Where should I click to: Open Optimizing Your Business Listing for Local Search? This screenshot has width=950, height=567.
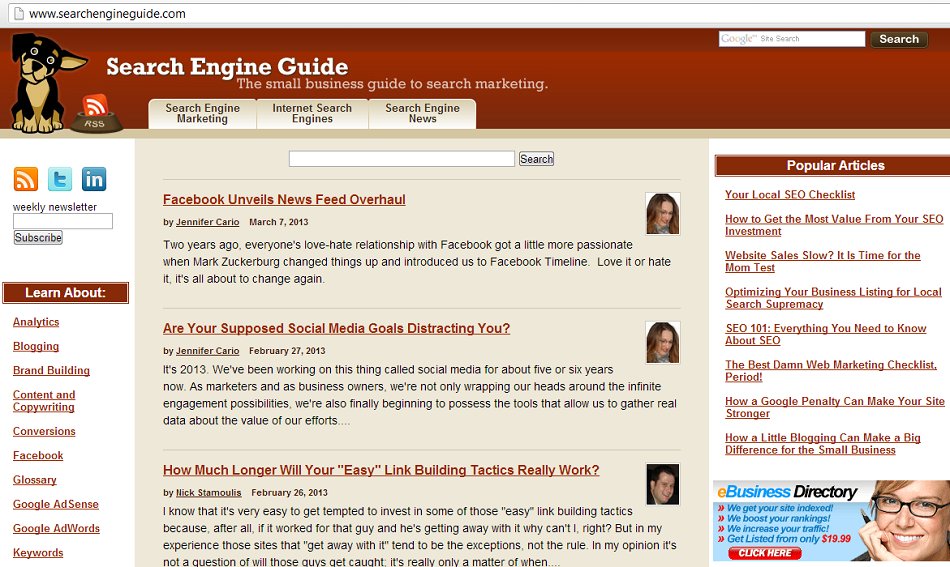click(x=834, y=297)
